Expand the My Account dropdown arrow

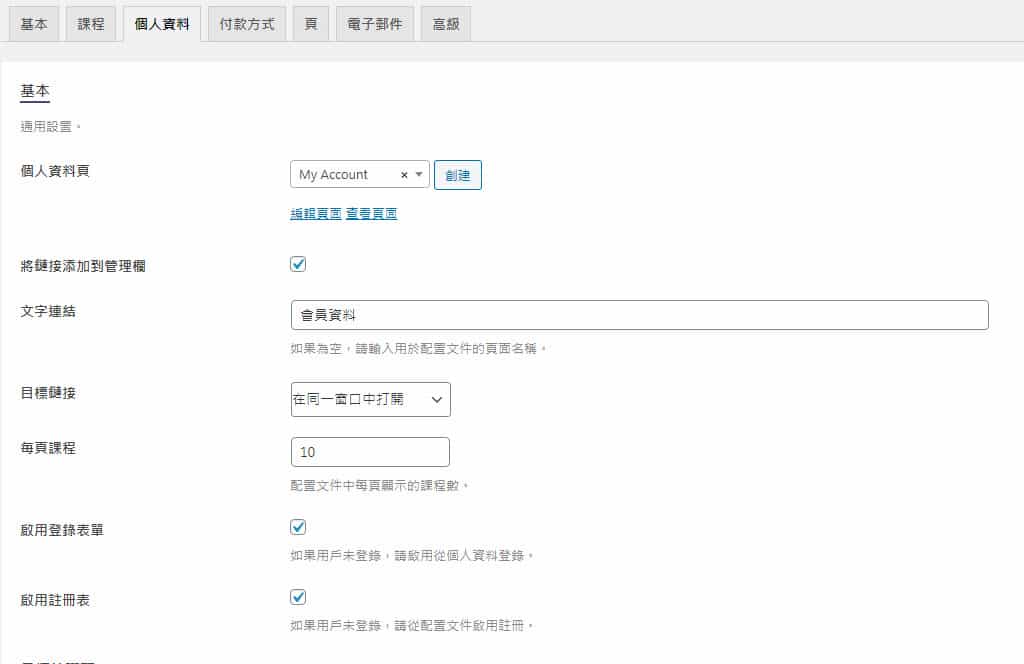pos(419,175)
